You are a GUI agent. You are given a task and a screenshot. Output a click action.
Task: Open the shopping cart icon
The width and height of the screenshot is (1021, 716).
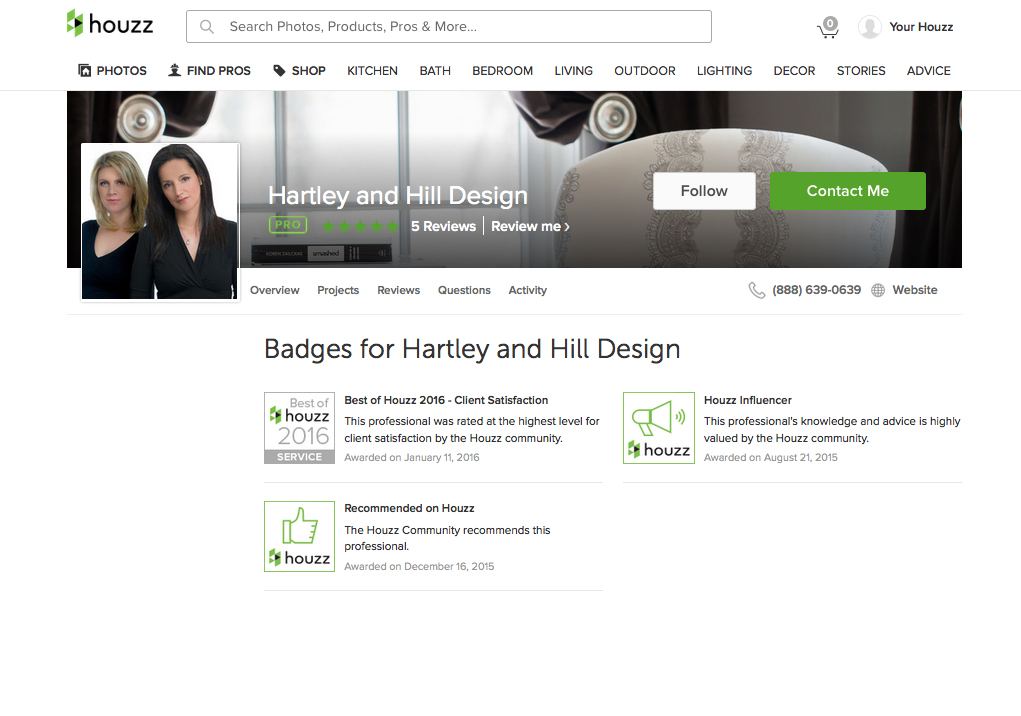[x=828, y=27]
